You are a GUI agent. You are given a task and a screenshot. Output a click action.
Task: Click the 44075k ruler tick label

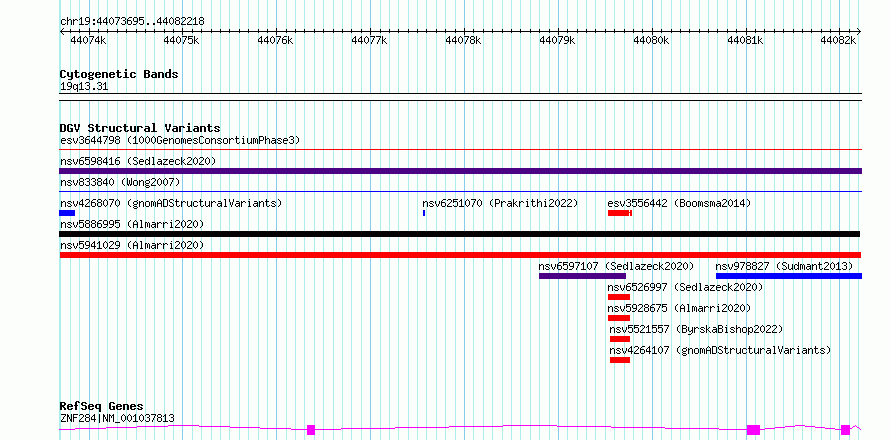182,40
